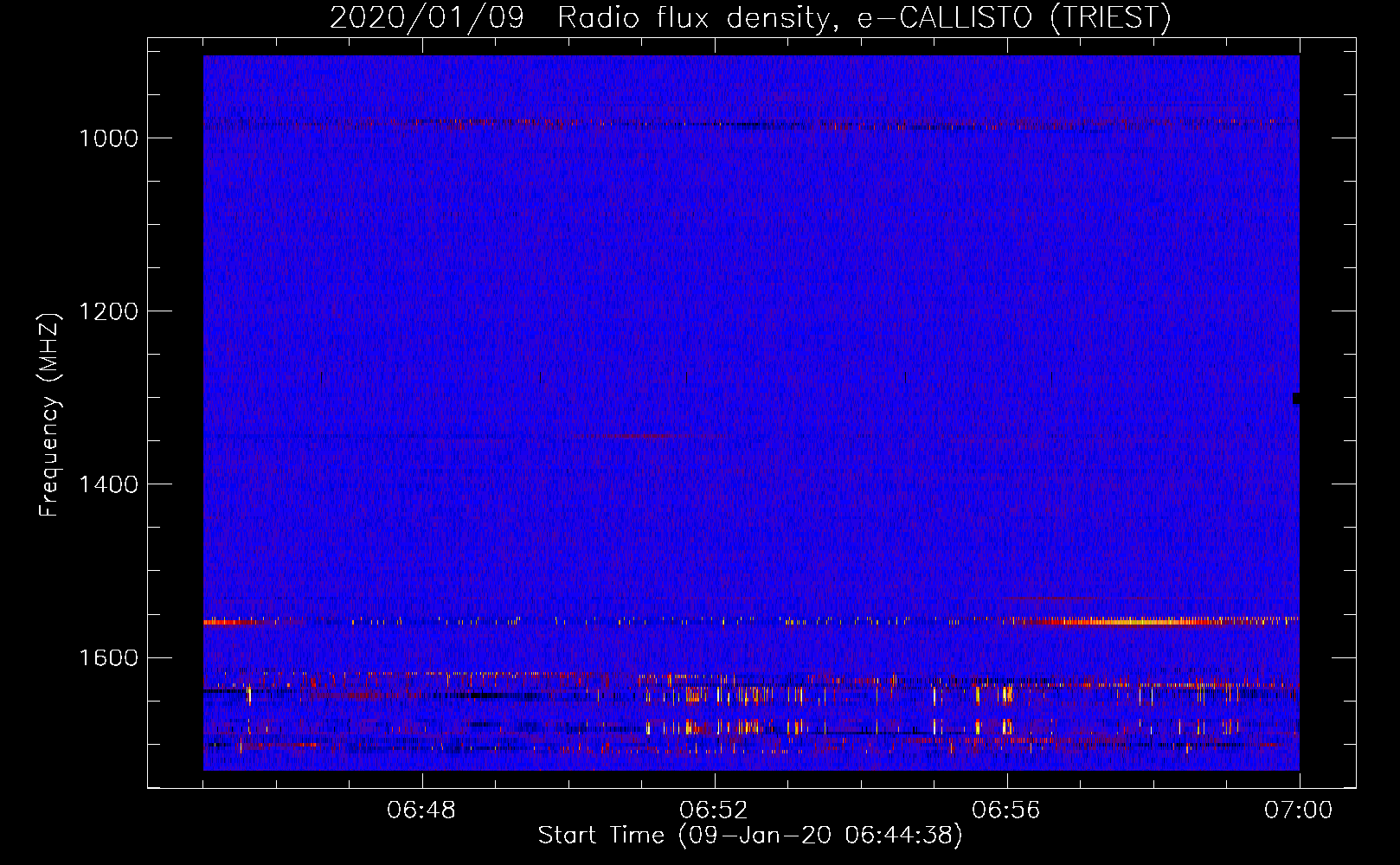Image resolution: width=1400 pixels, height=865 pixels.
Task: Select the "Start Time (09-Jan-20 06:44:38)" axis label
Action: (x=750, y=836)
